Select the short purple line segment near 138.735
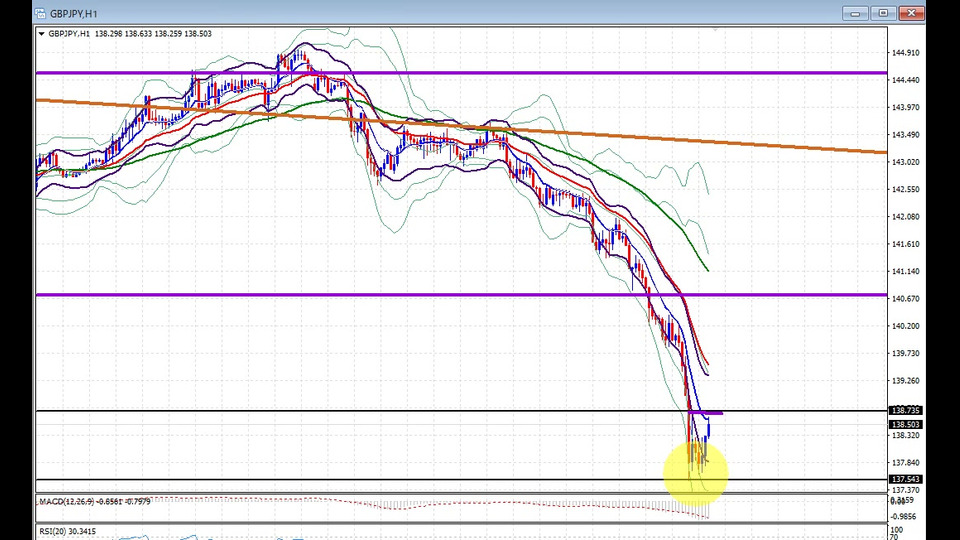960x540 pixels. (706, 413)
